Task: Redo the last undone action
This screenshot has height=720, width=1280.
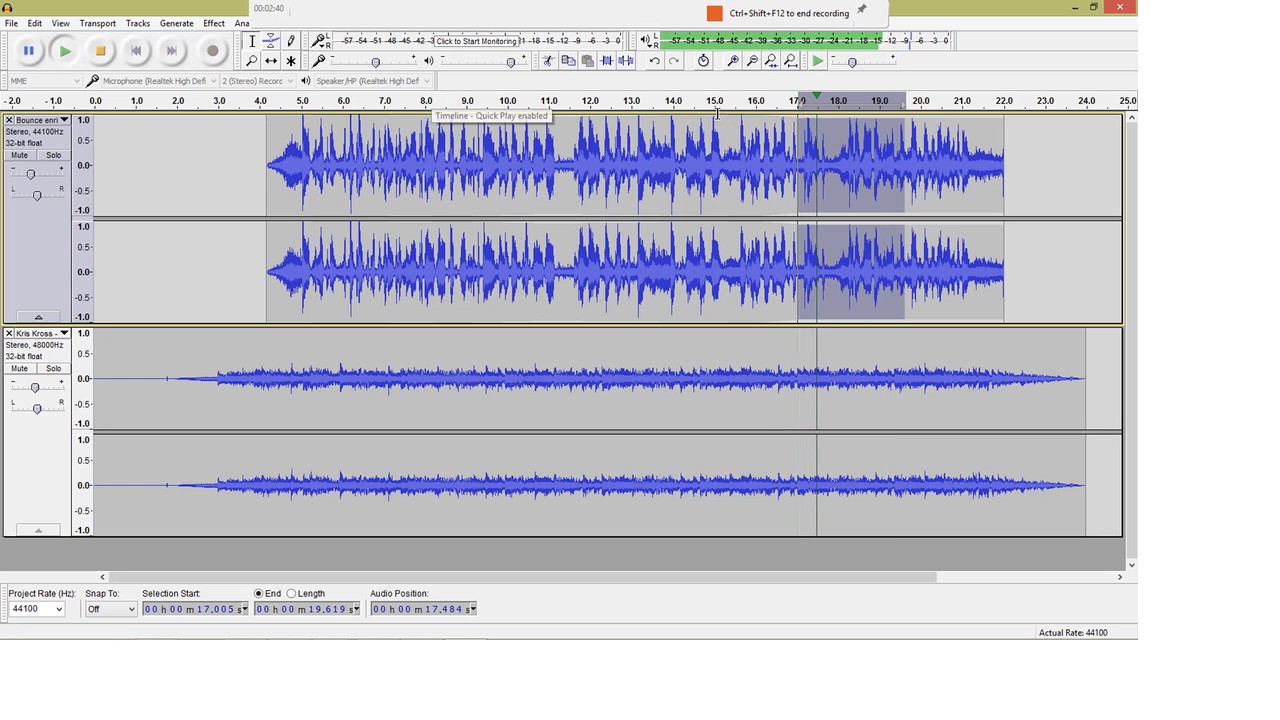Action: pos(674,61)
